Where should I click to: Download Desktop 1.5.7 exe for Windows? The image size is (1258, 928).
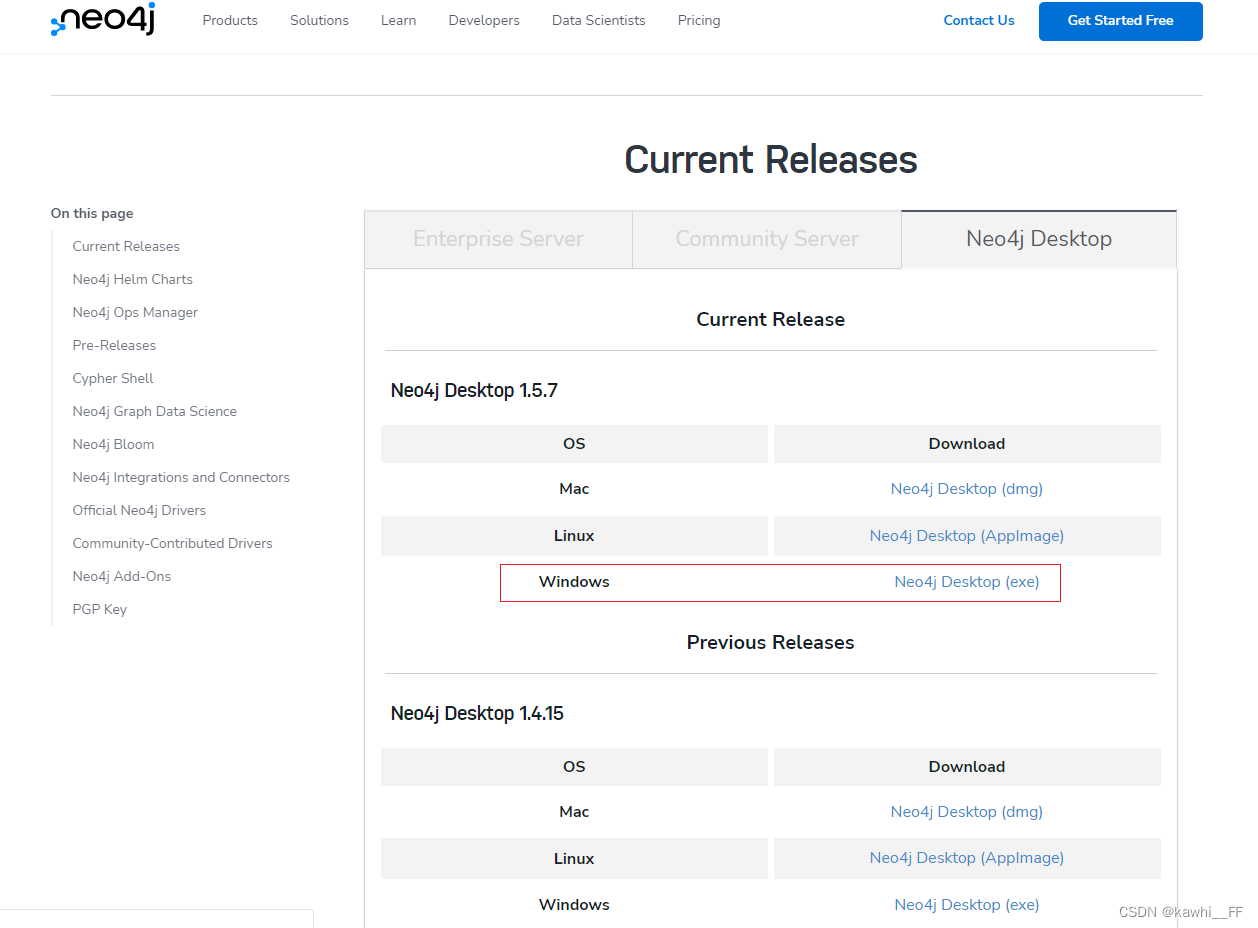coord(967,582)
